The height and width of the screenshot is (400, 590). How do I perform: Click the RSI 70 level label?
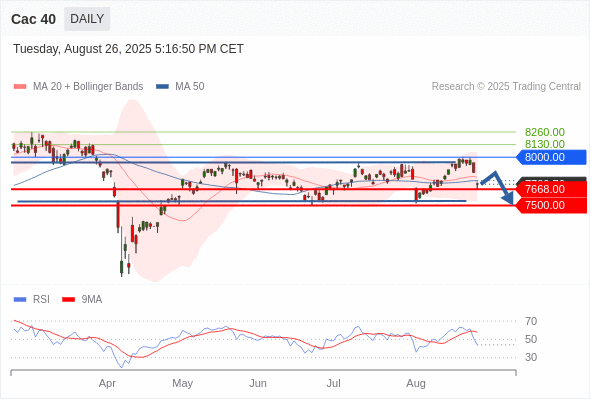[x=531, y=321]
